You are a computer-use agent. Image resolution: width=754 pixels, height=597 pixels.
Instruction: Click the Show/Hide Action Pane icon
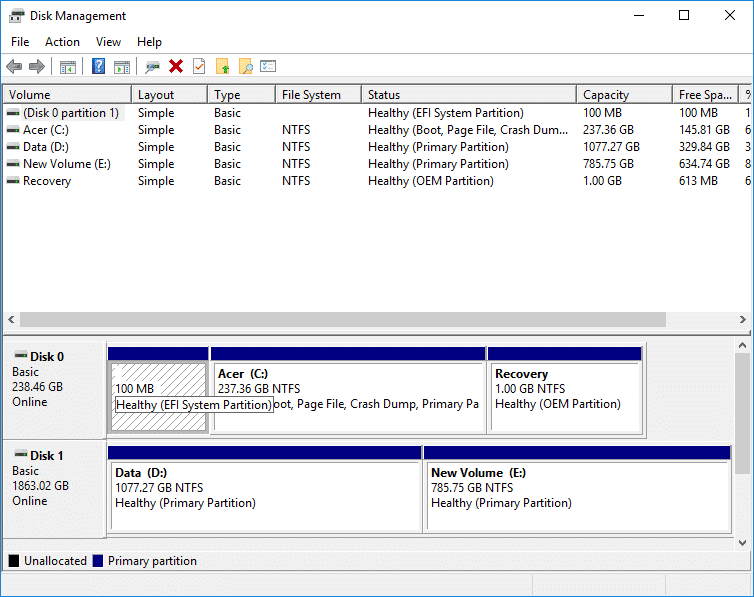point(122,67)
